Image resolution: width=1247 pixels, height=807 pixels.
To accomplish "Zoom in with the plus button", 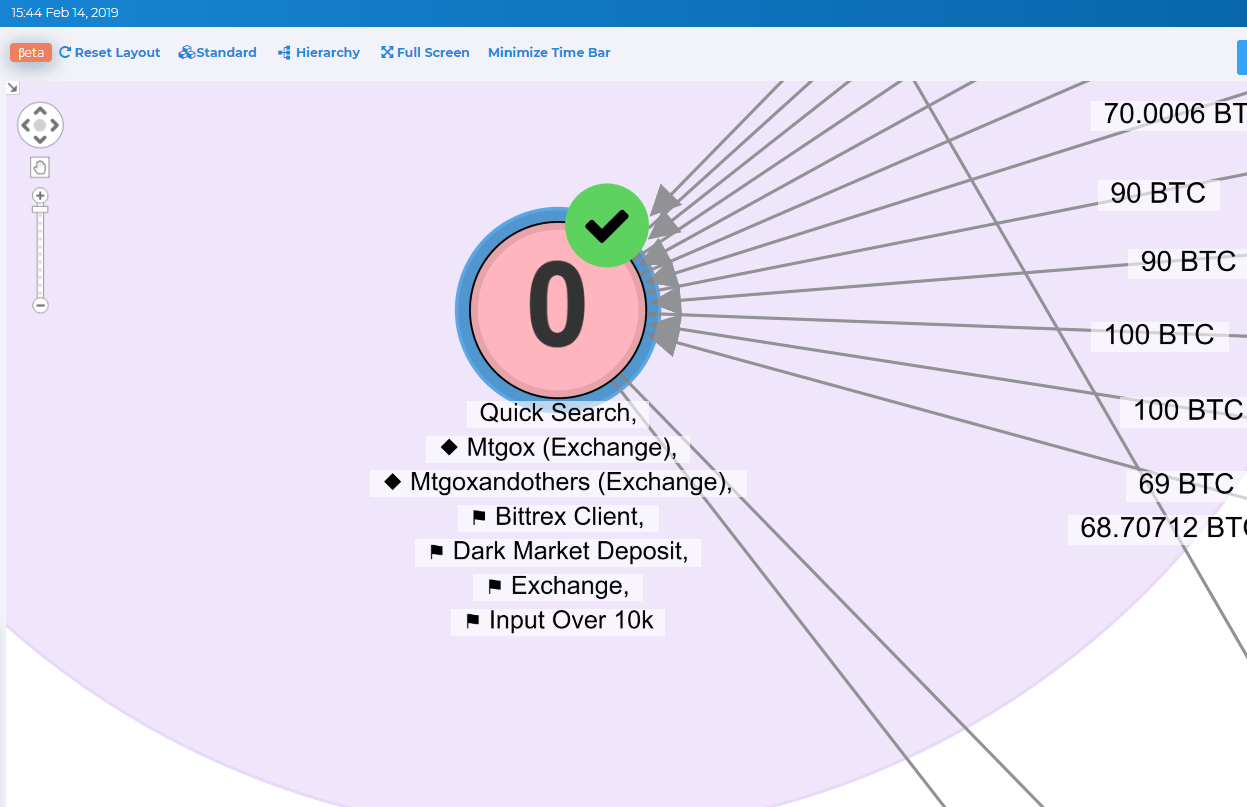I will tap(40, 195).
